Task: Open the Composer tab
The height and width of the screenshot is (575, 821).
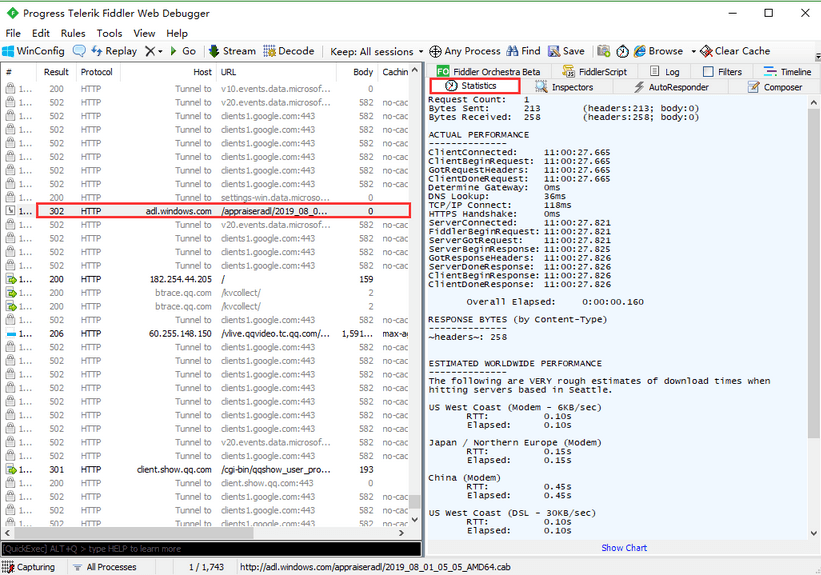Action: [775, 87]
